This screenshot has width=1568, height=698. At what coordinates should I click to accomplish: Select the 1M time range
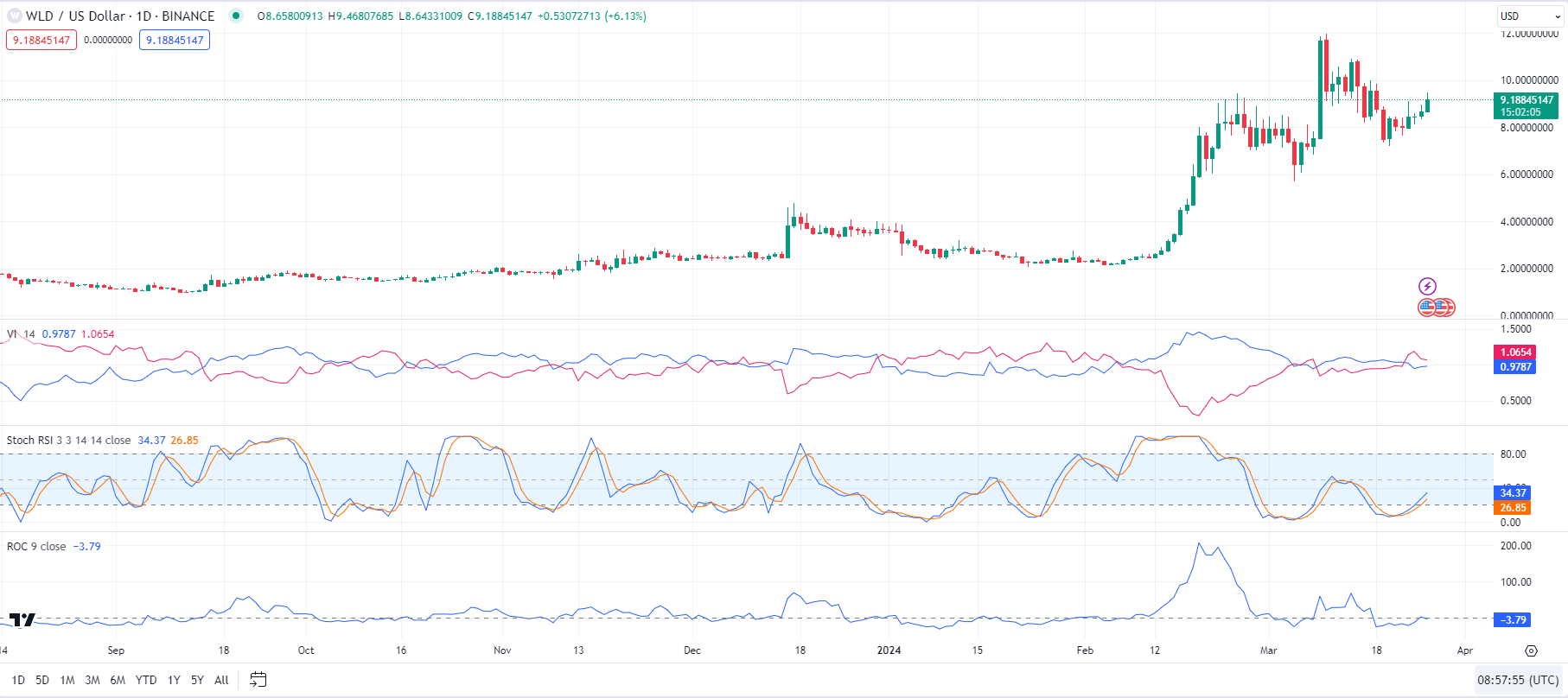pyautogui.click(x=67, y=680)
